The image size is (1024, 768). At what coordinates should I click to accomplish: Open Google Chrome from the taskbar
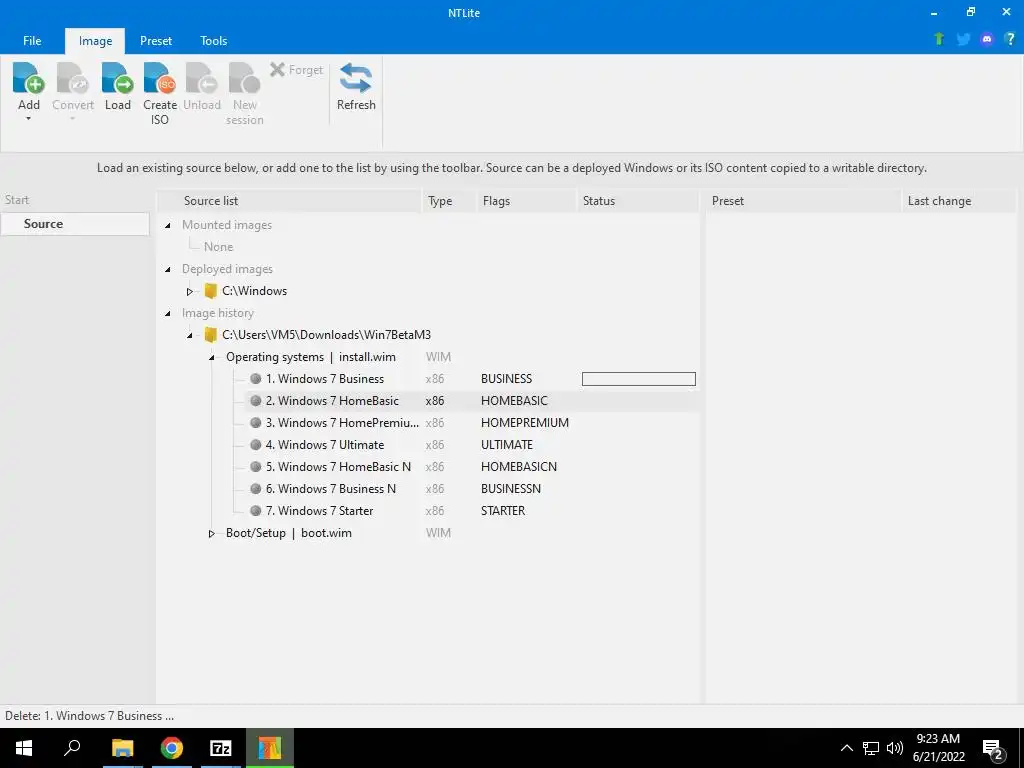pyautogui.click(x=172, y=748)
